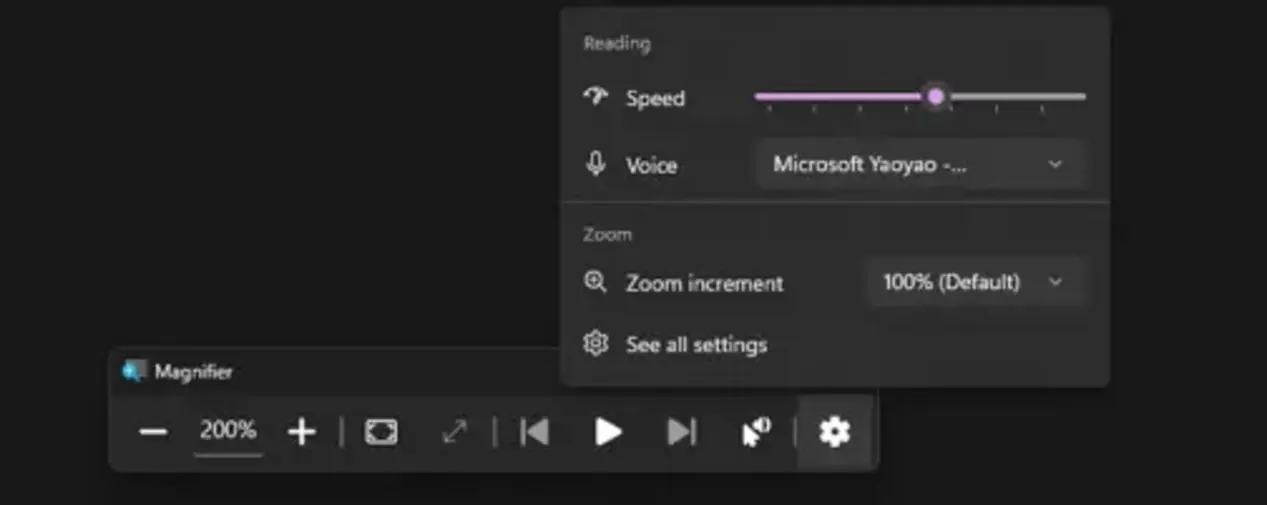Click the Speed label text
The width and height of the screenshot is (1267, 505).
tap(655, 98)
